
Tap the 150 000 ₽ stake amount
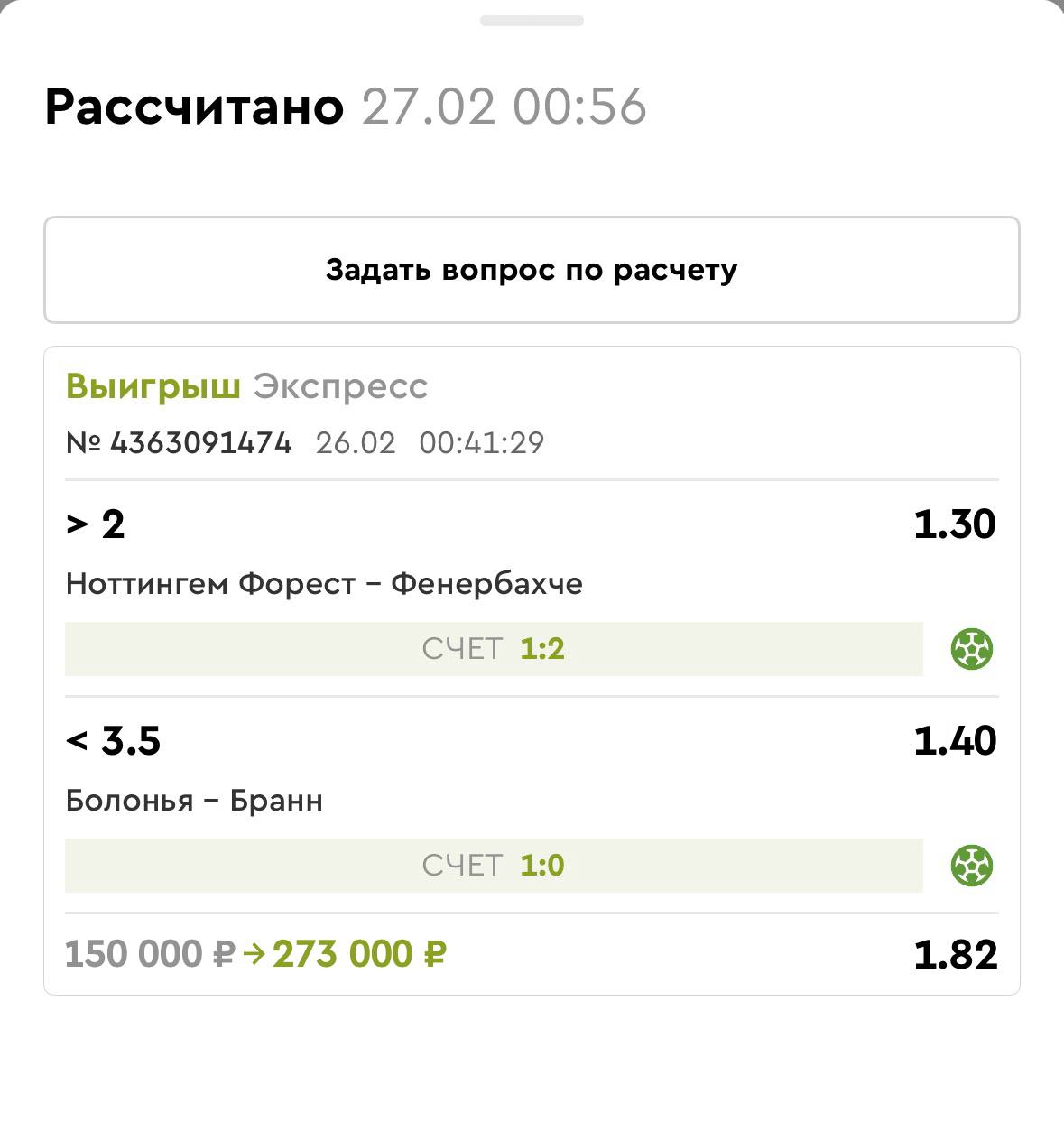(150, 954)
